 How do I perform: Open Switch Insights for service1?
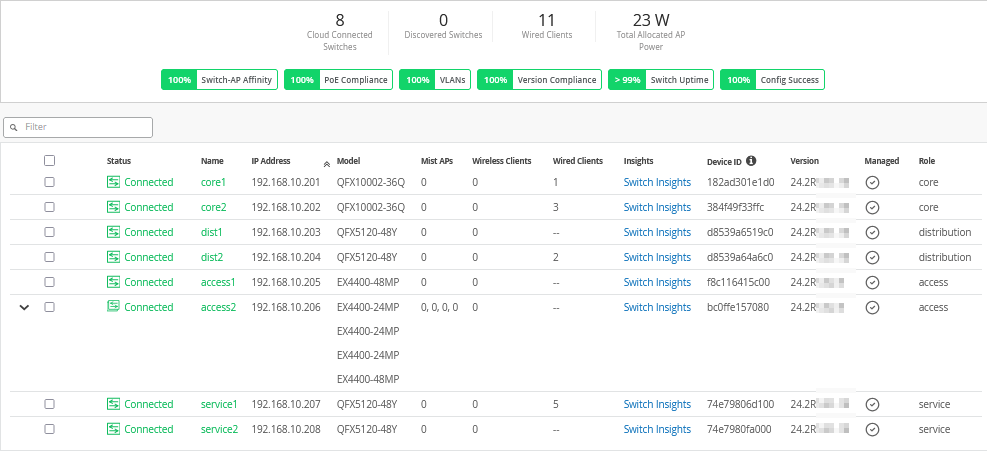point(657,404)
